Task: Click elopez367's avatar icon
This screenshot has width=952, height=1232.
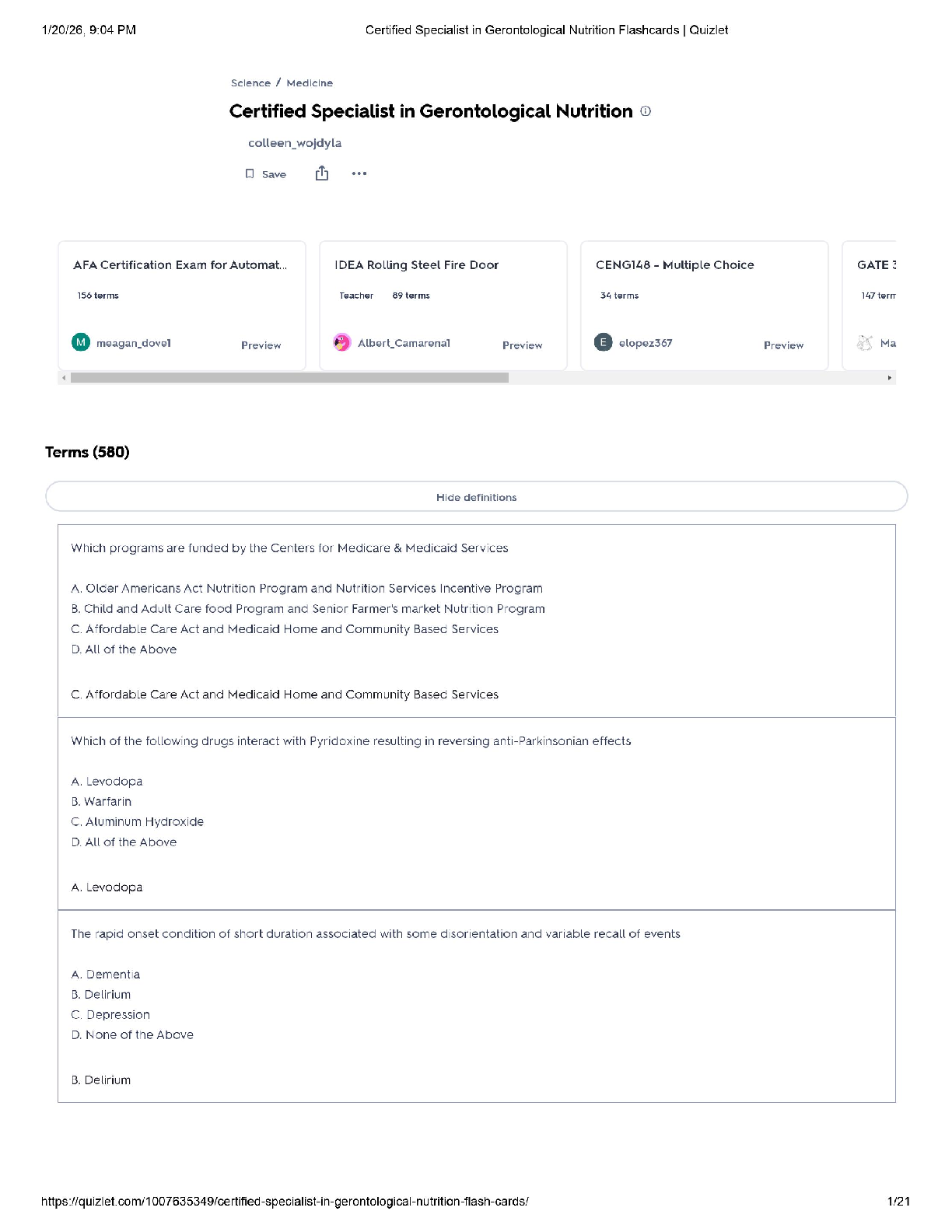Action: pos(604,342)
